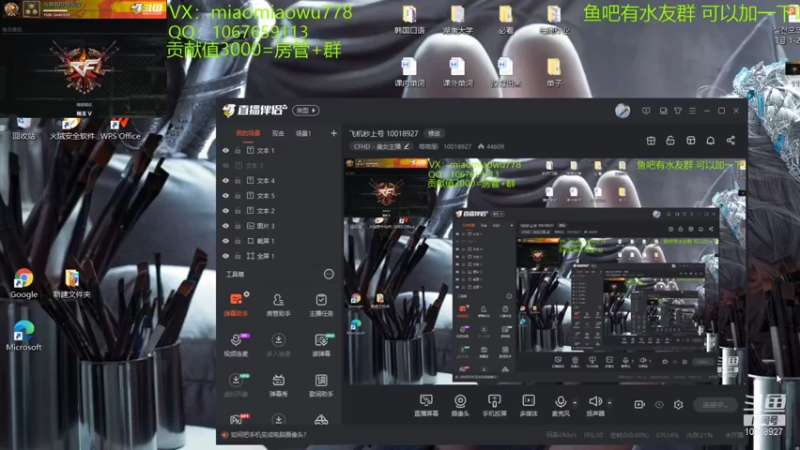Click the pill dropdown beside 直播伴侣 logo
This screenshot has width=800, height=450.
[306, 110]
